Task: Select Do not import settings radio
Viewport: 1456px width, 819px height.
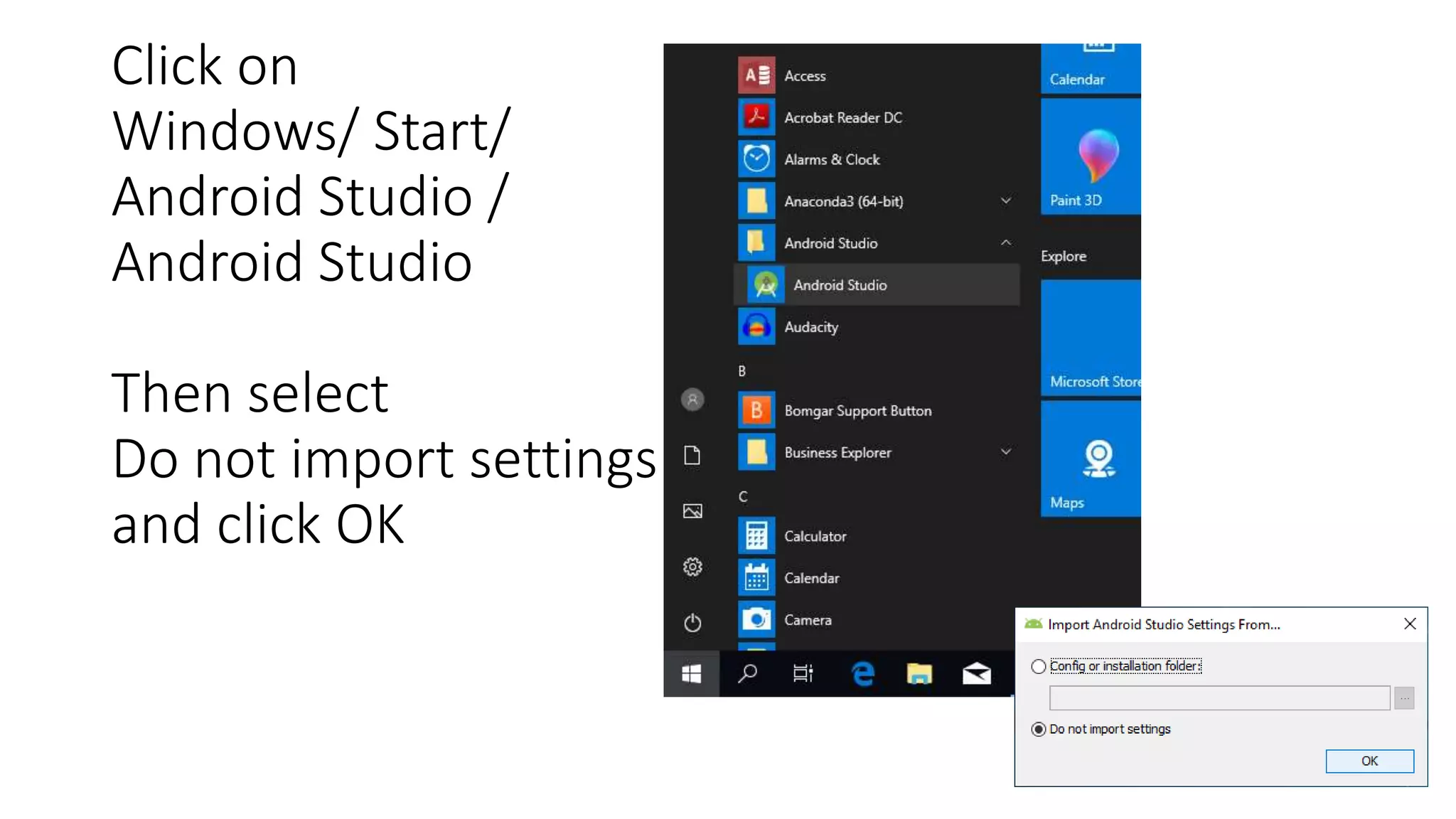Action: click(1039, 729)
